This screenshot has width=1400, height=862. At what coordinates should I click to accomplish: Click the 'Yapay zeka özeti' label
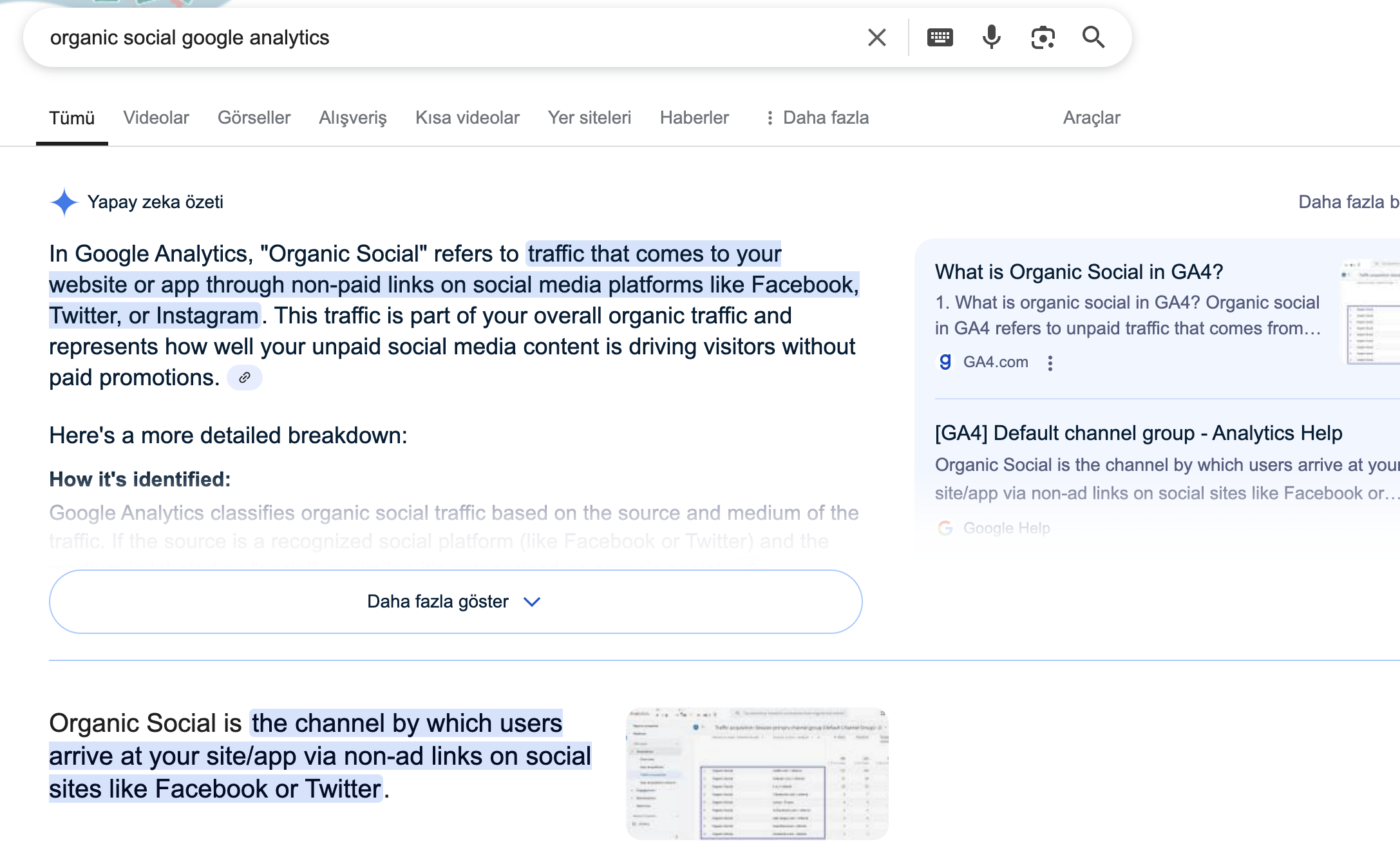point(155,202)
